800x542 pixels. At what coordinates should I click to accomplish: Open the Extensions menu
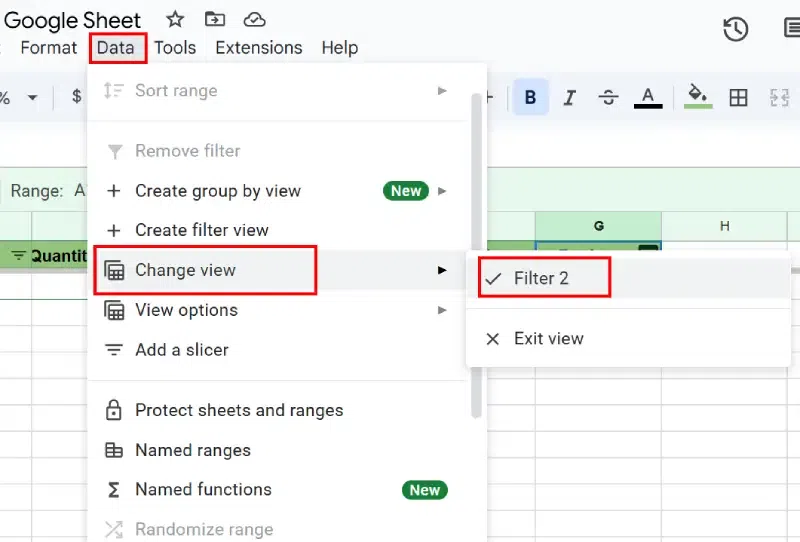pos(258,47)
